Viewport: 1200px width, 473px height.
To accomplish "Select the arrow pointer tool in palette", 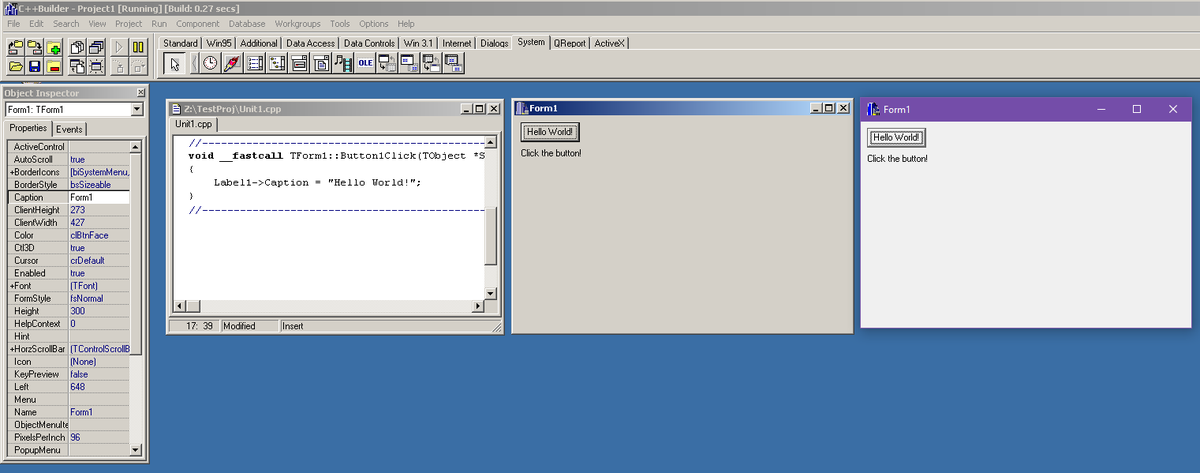I will (175, 63).
